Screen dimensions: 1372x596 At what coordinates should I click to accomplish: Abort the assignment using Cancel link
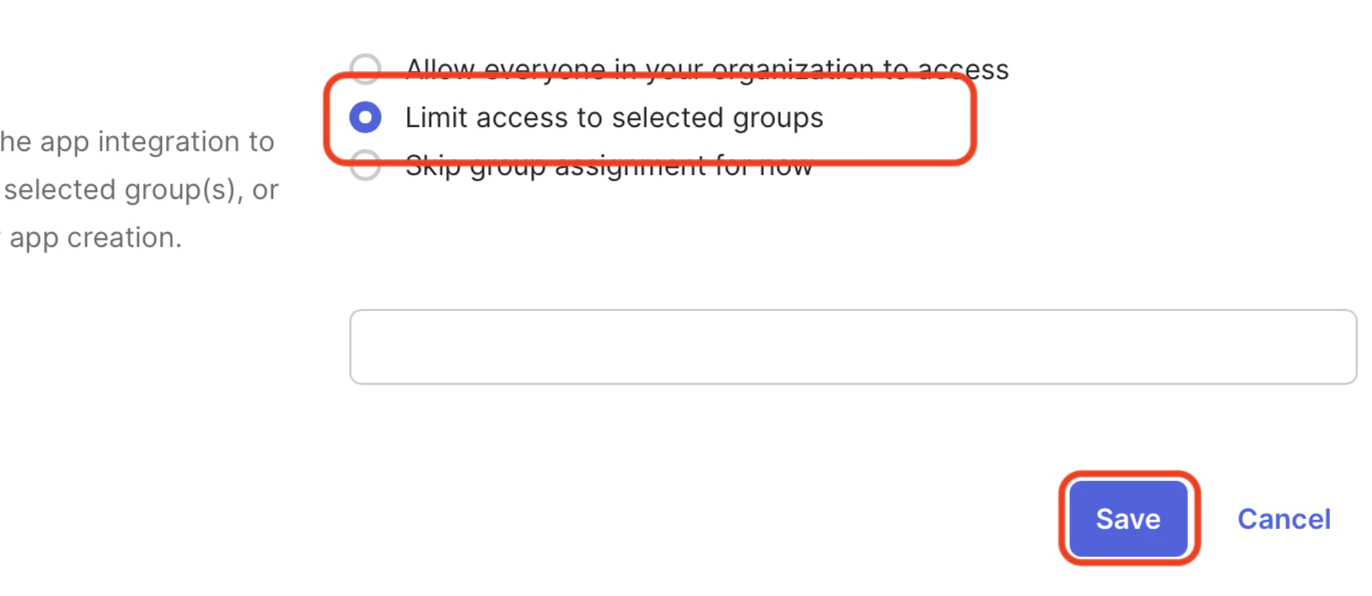click(1284, 518)
